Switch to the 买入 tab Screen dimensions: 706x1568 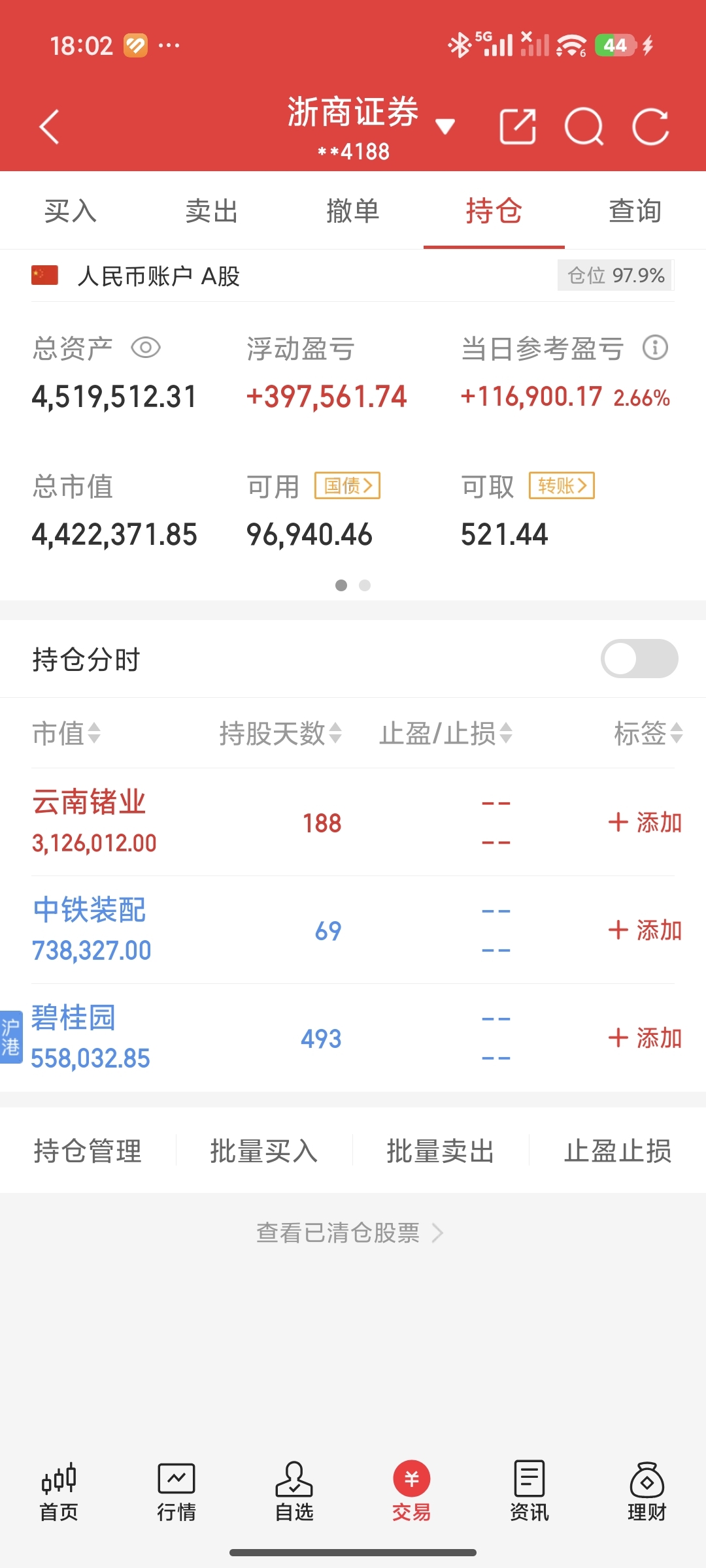pyautogui.click(x=71, y=211)
